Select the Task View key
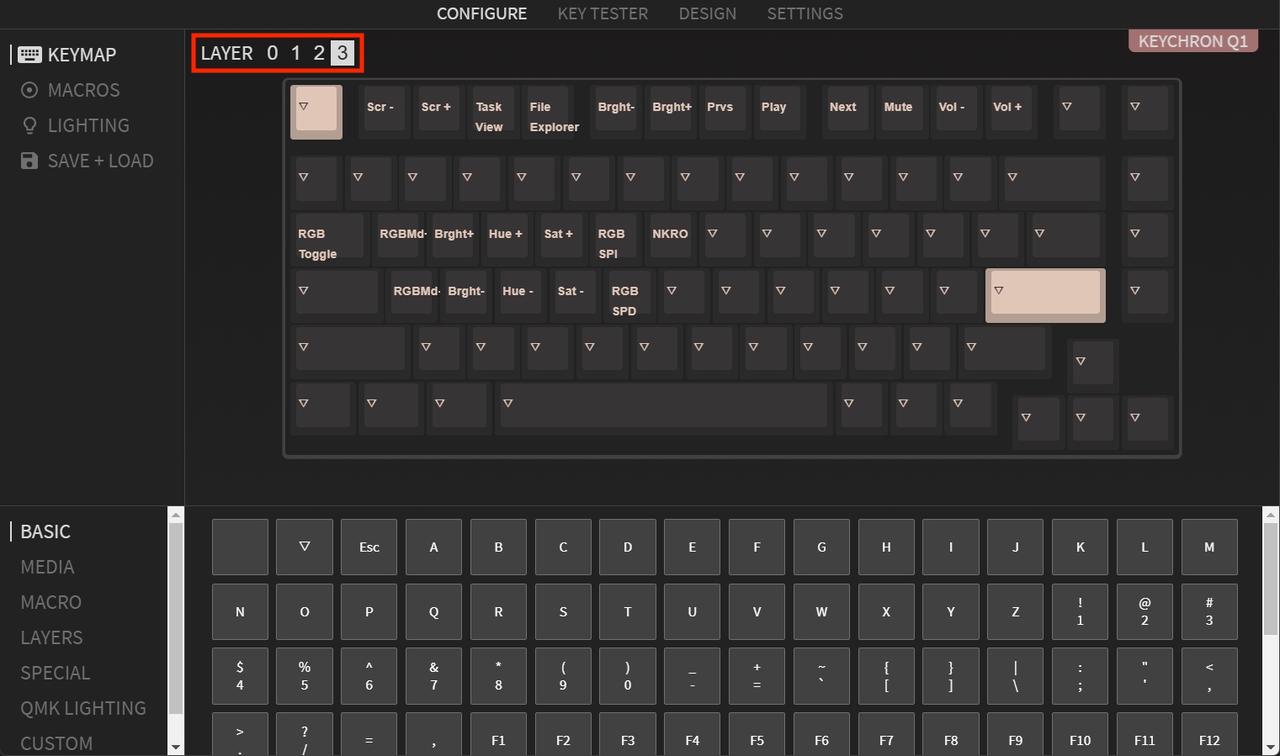Screen dimensions: 1280x756 (x=490, y=111)
